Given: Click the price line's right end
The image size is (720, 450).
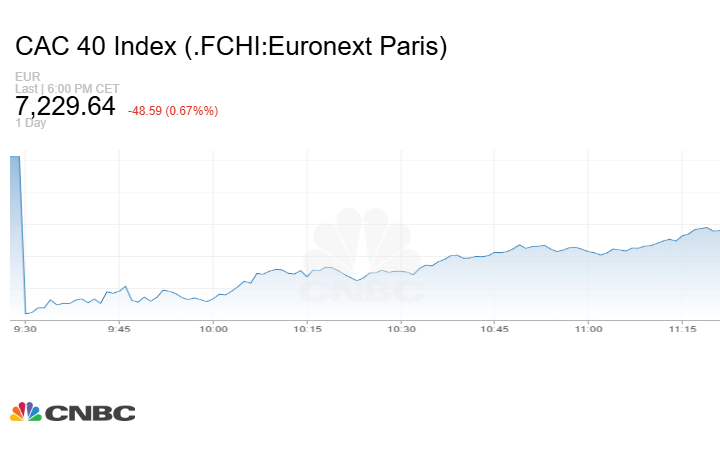Looking at the screenshot, I should (717, 230).
